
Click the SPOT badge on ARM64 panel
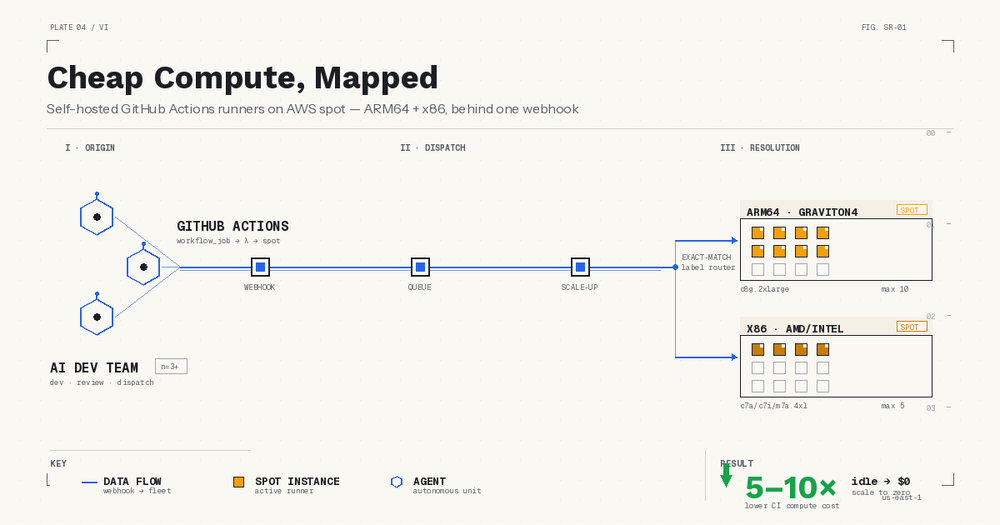tap(911, 210)
